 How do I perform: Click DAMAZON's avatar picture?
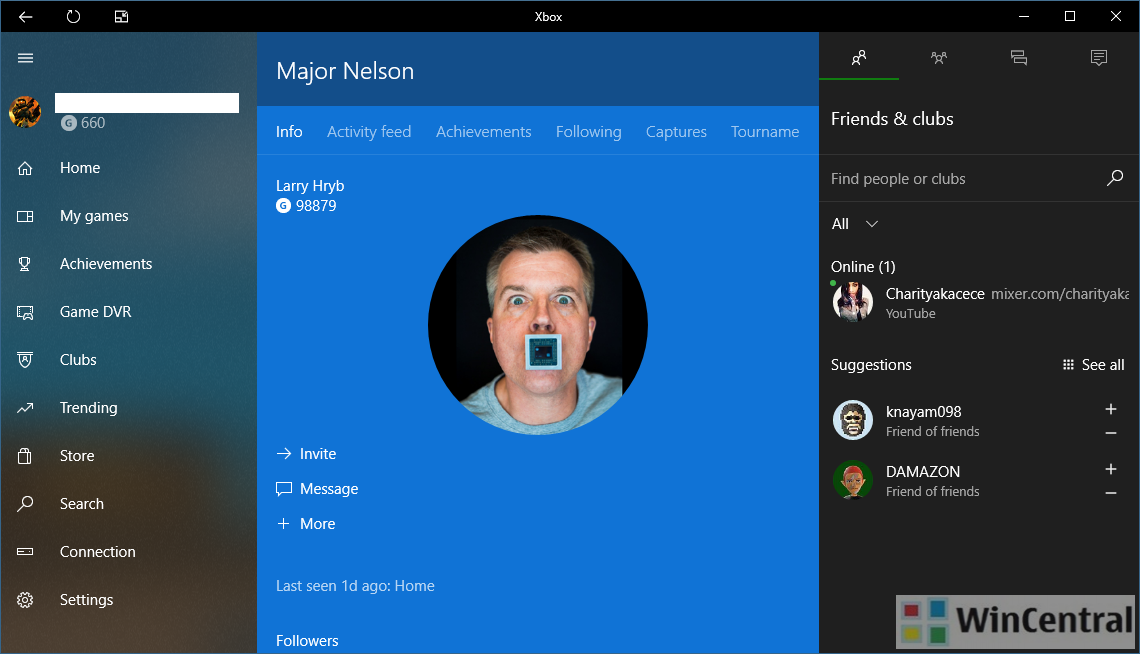tap(852, 480)
